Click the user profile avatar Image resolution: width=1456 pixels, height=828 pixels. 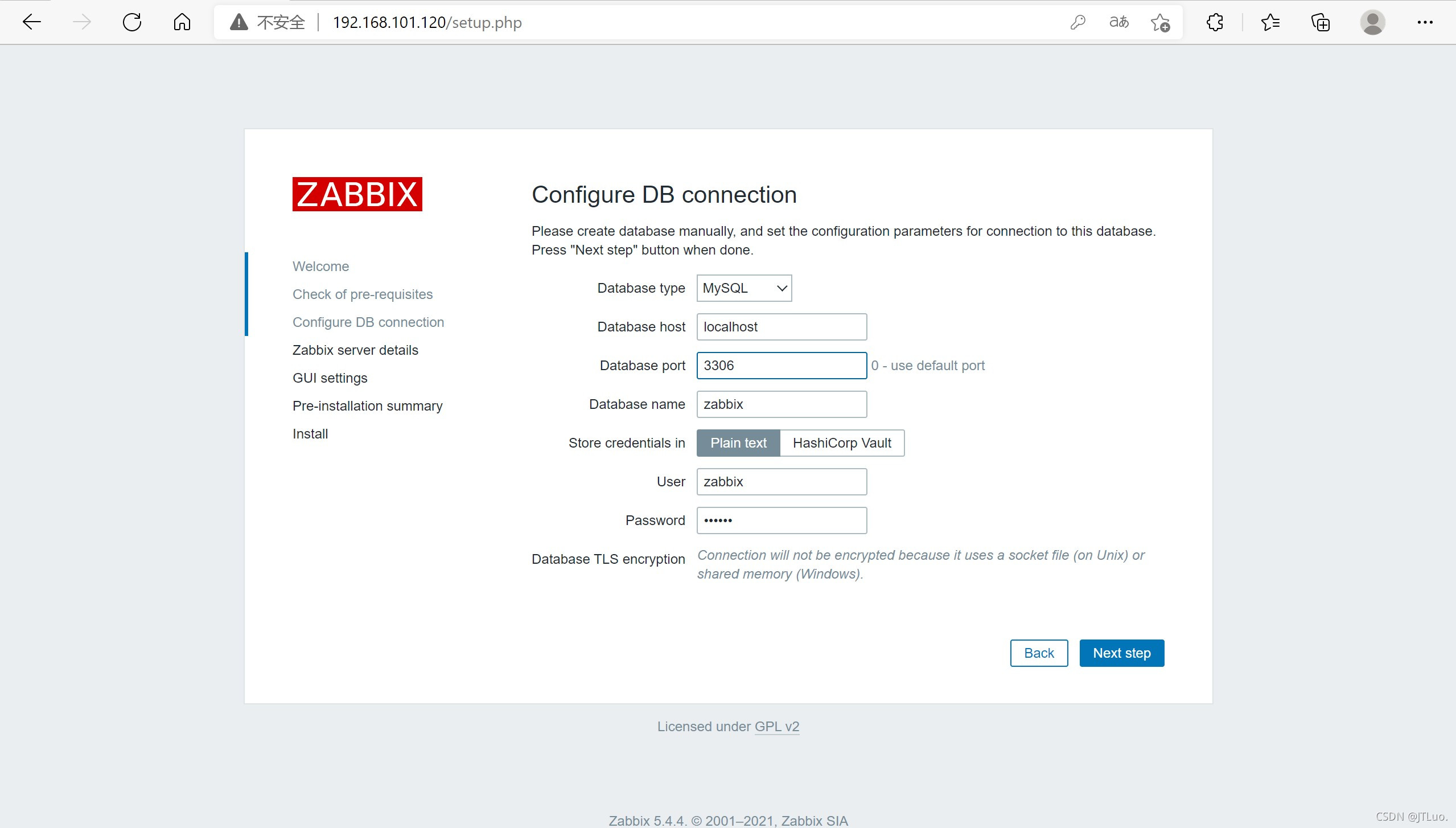1372,22
